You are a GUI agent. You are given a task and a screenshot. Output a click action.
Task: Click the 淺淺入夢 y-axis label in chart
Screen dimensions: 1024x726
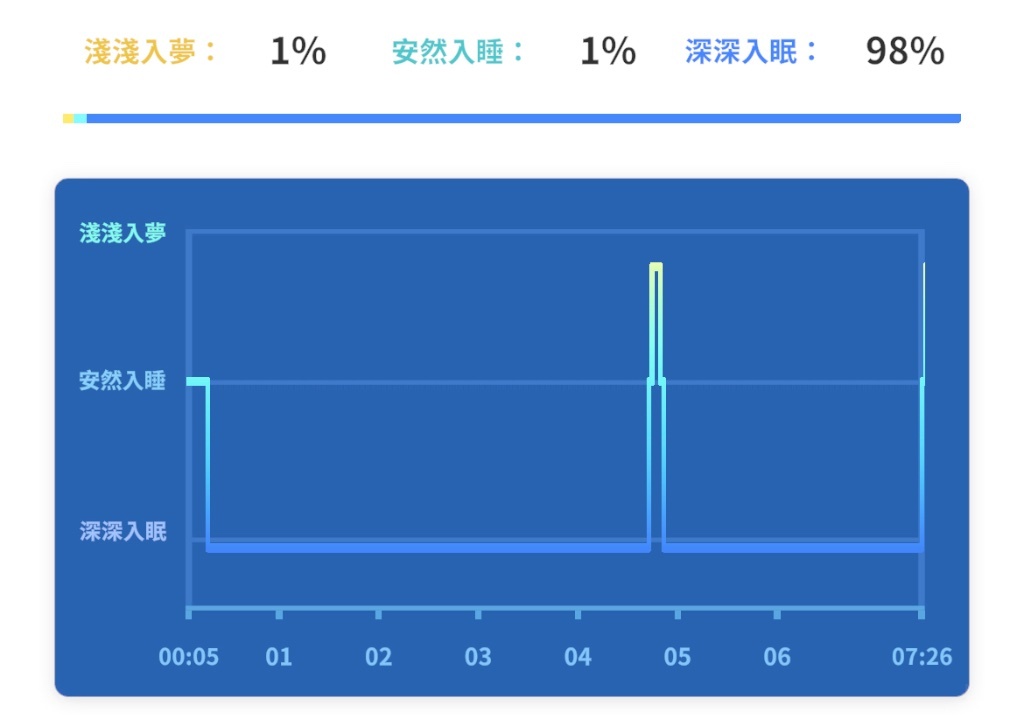coord(123,233)
